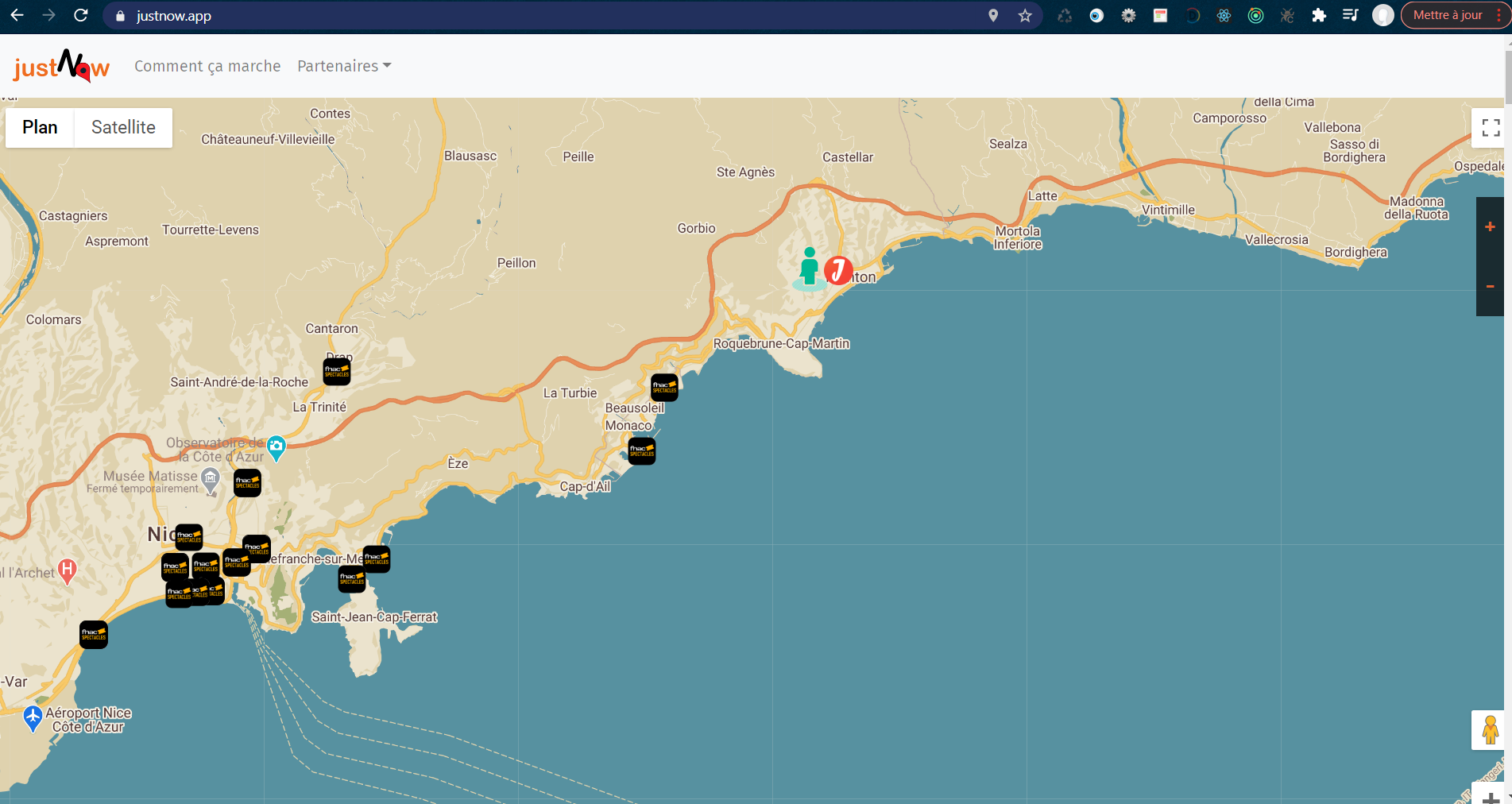Screen dimensions: 1512x804
Task: Reload the justnow.app page
Action: coord(80,15)
